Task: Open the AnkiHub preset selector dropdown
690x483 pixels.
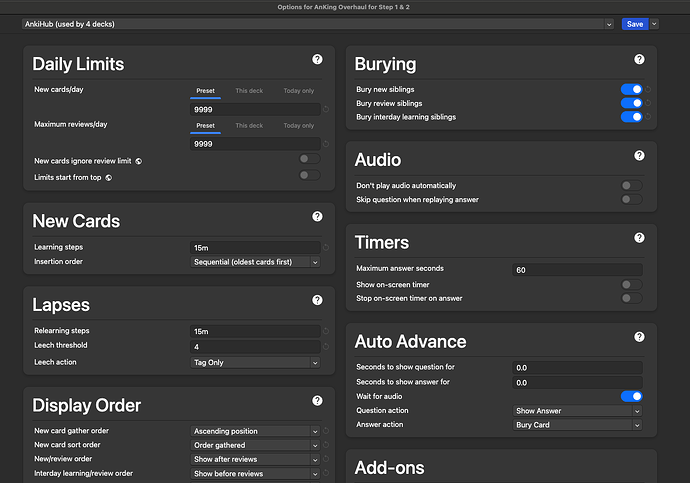Action: coord(318,24)
